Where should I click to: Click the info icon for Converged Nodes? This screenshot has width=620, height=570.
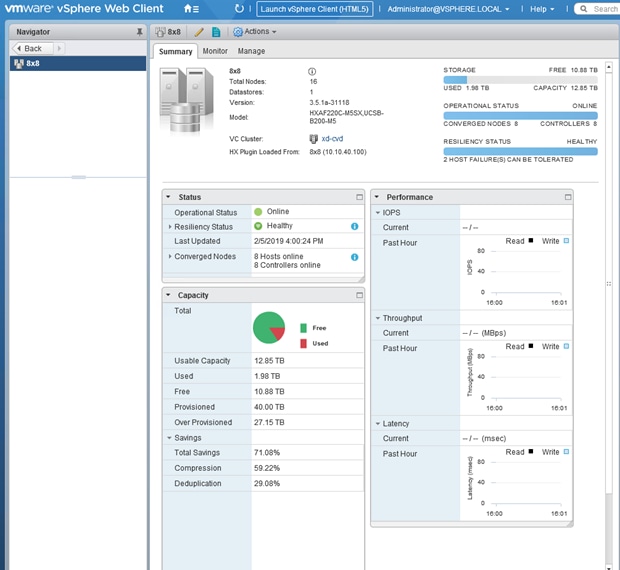click(x=354, y=257)
